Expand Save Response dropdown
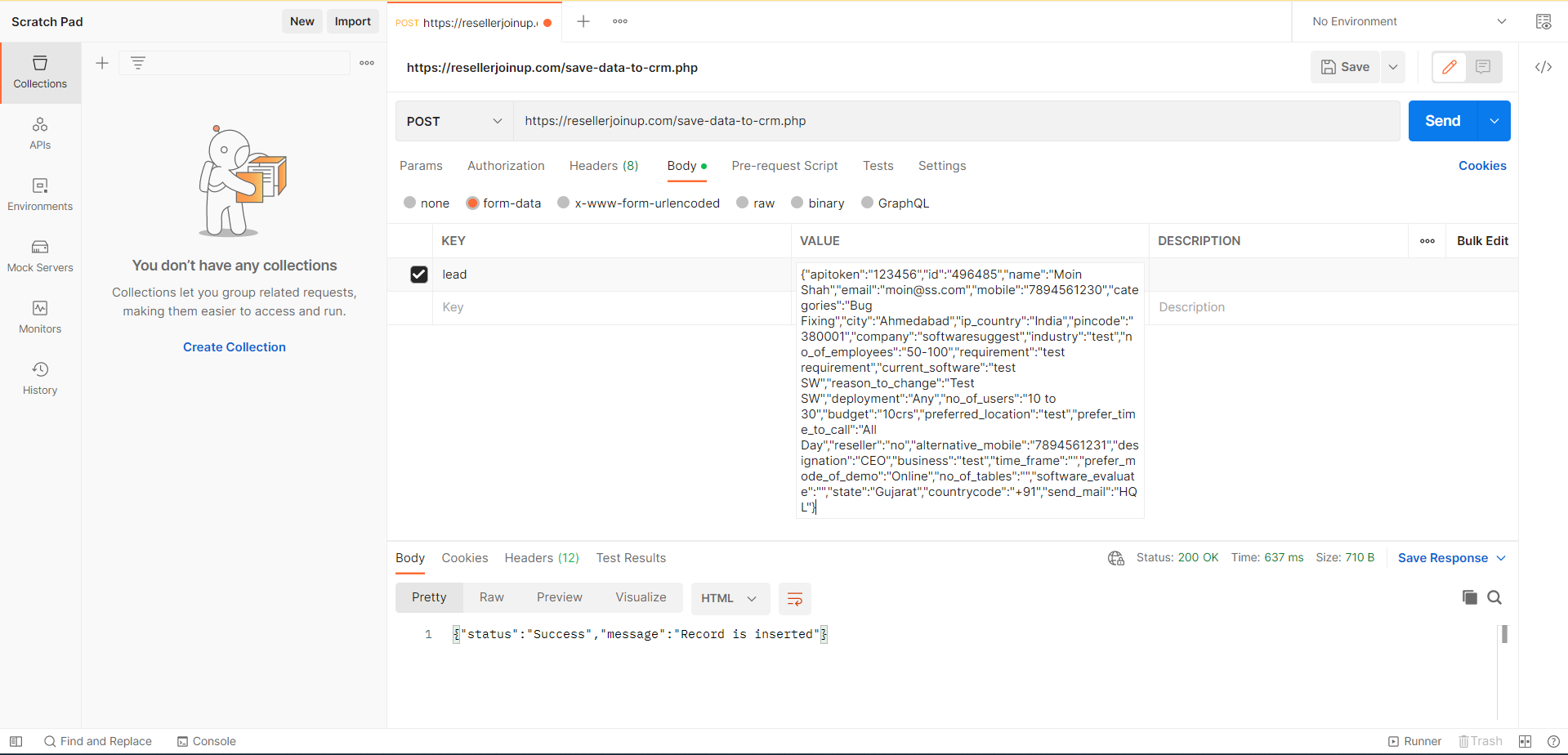 point(1501,558)
